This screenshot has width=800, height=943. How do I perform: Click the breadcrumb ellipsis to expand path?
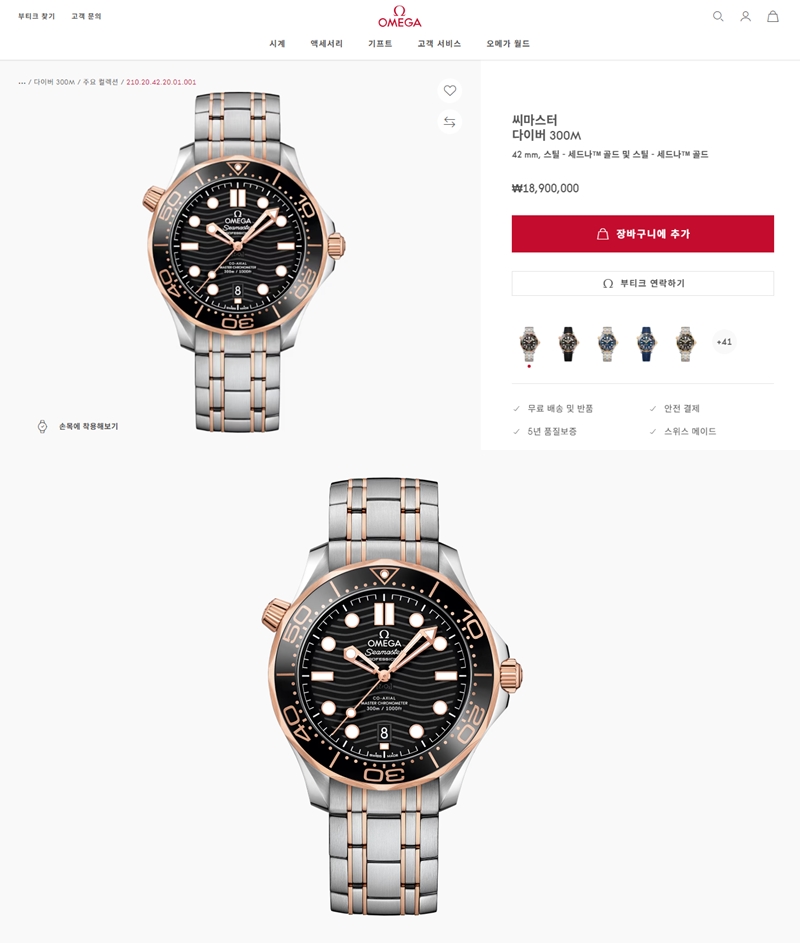[x=22, y=82]
